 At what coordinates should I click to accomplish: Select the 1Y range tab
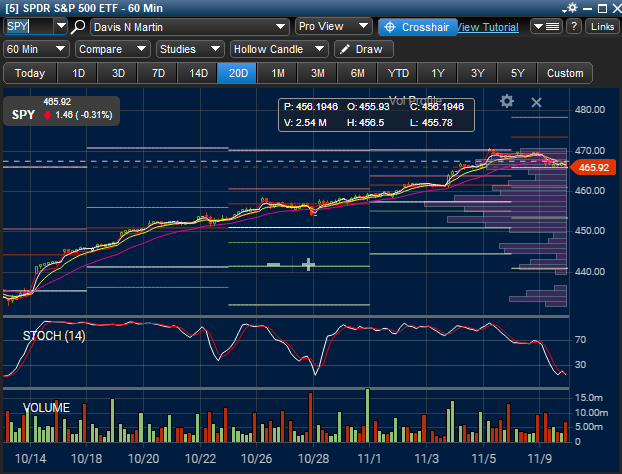(438, 73)
